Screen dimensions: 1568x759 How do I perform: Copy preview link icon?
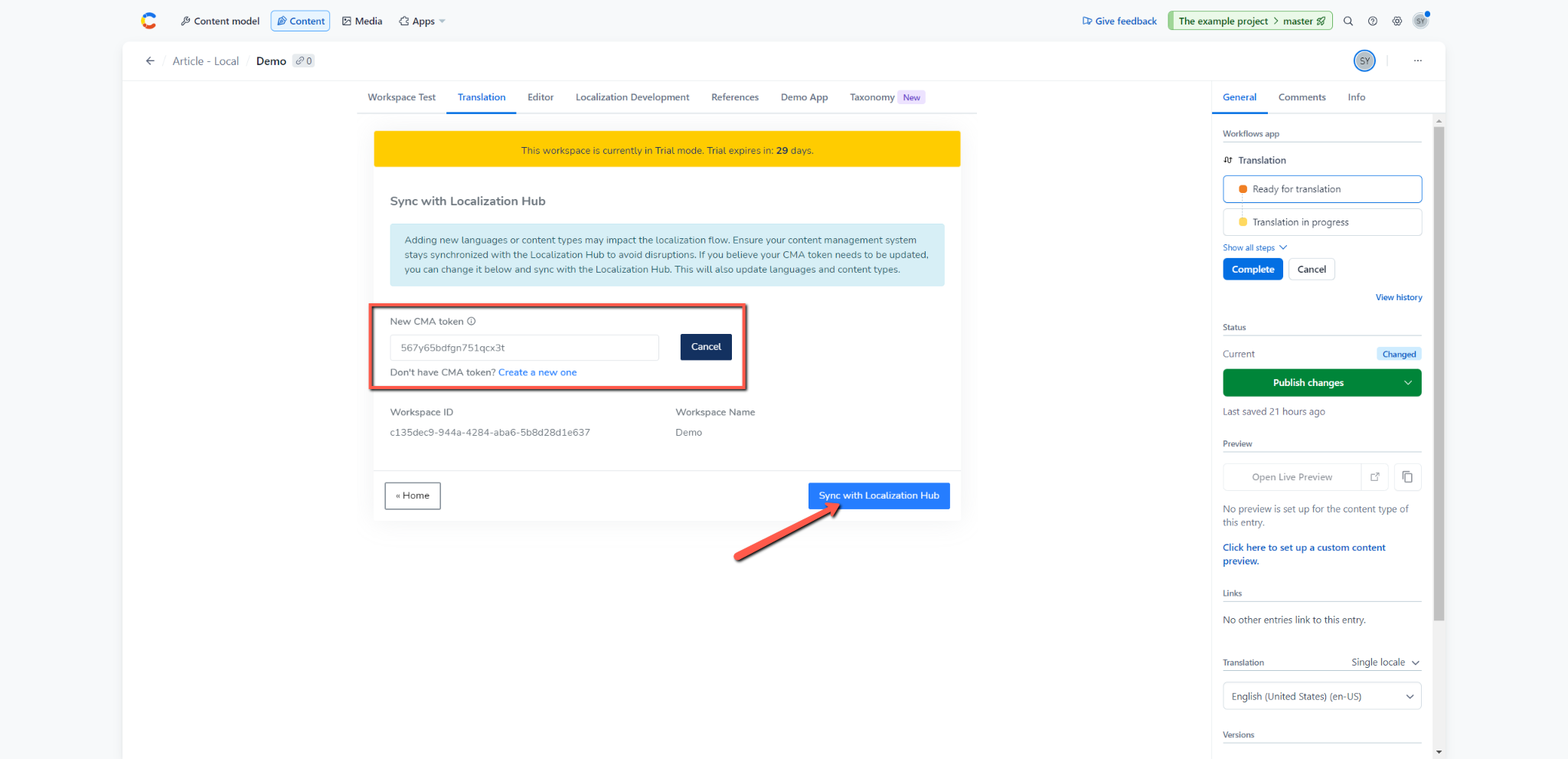click(1408, 477)
